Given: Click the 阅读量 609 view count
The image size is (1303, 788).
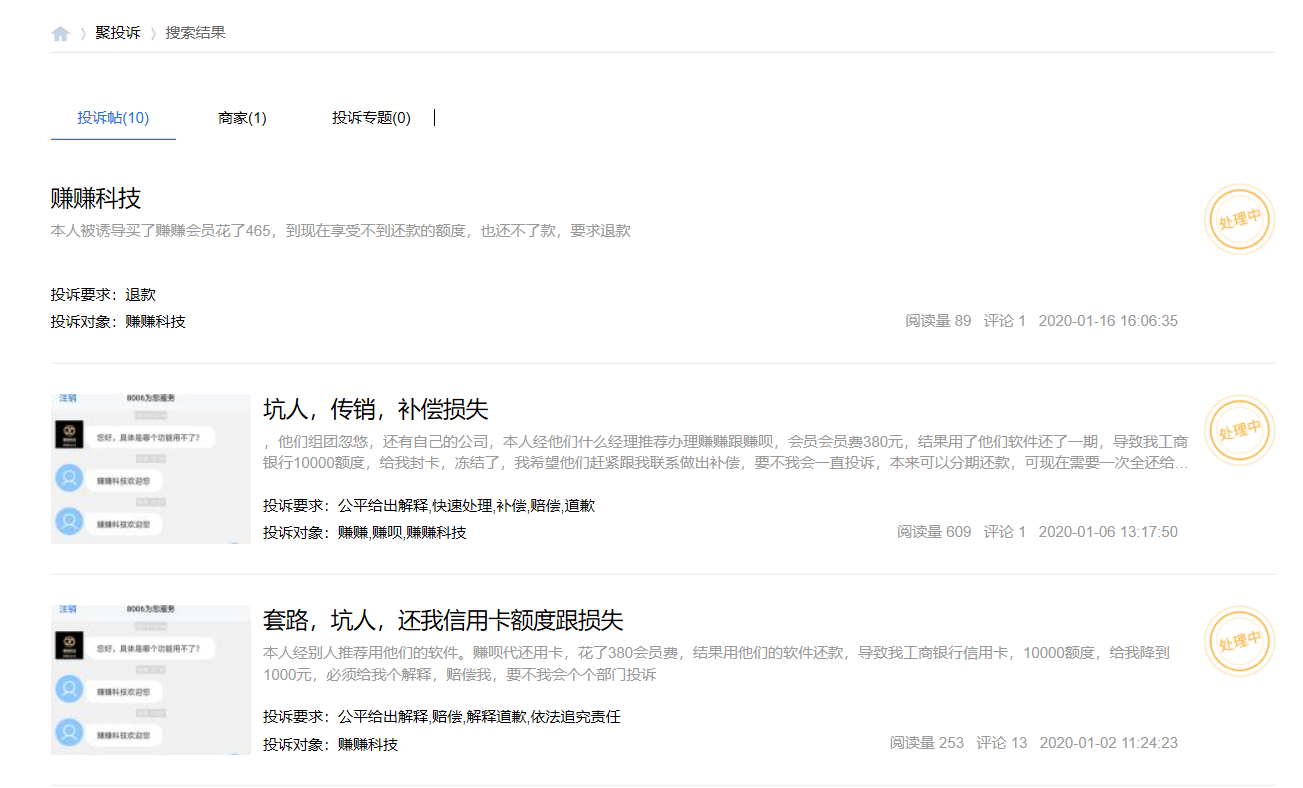Looking at the screenshot, I should [933, 532].
